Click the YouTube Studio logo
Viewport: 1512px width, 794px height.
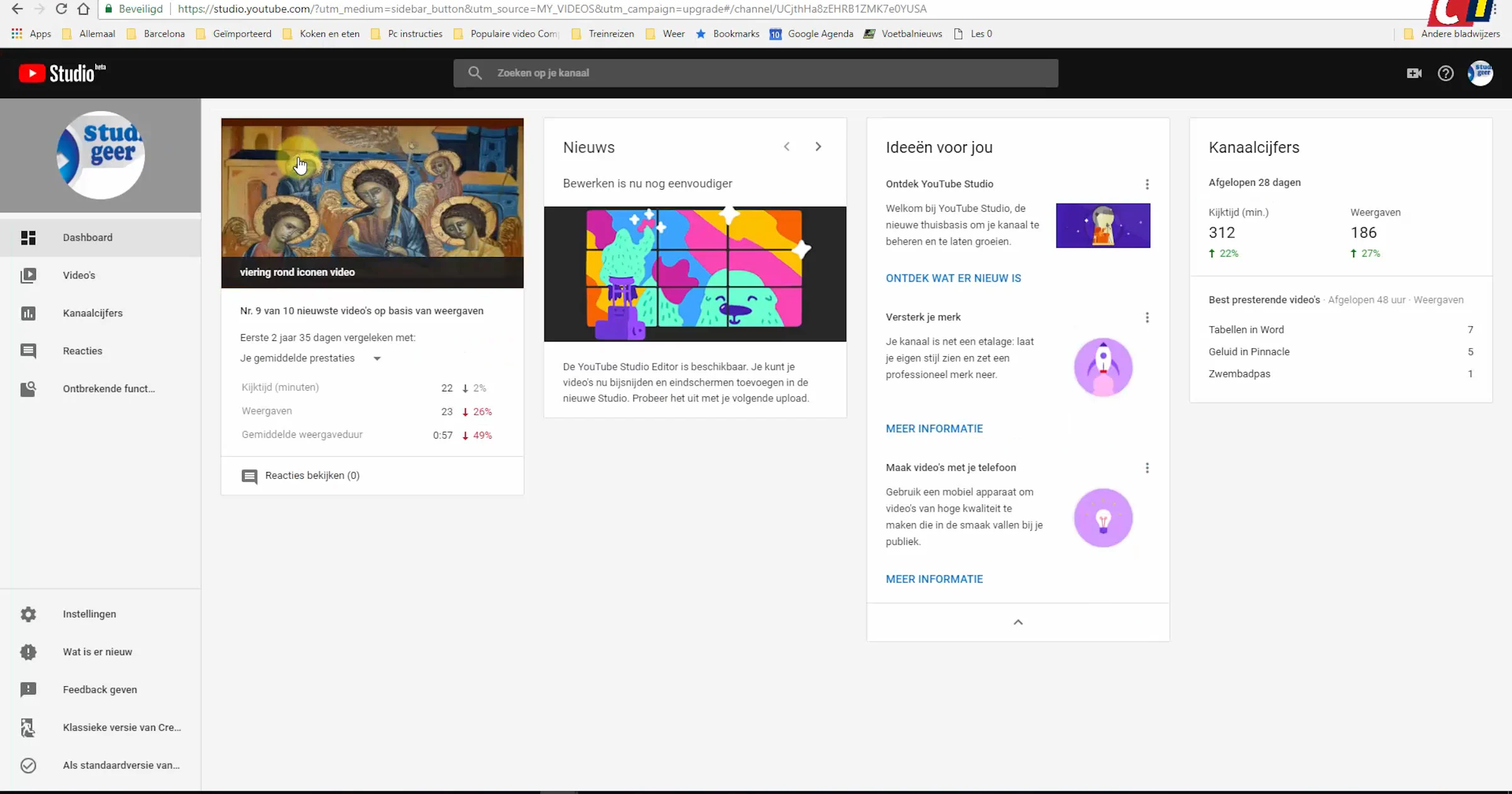coord(62,73)
